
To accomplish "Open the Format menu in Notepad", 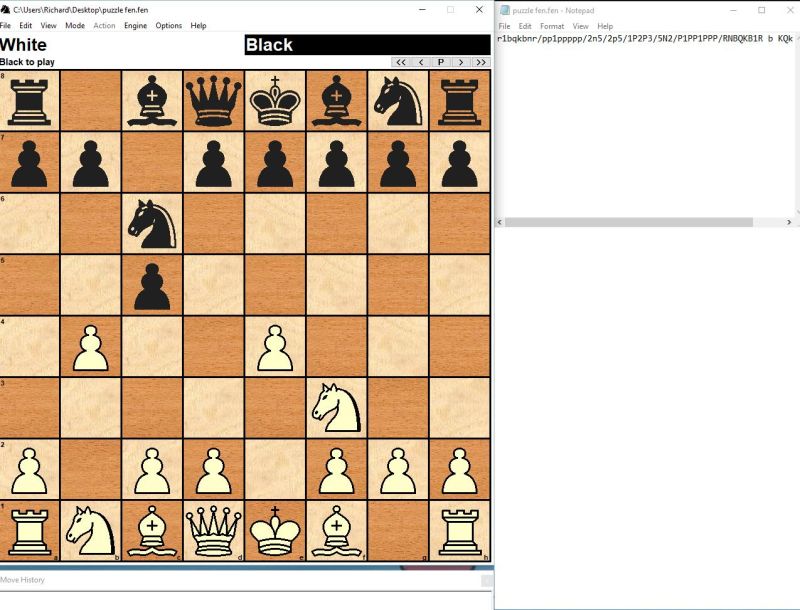I will coord(553,26).
